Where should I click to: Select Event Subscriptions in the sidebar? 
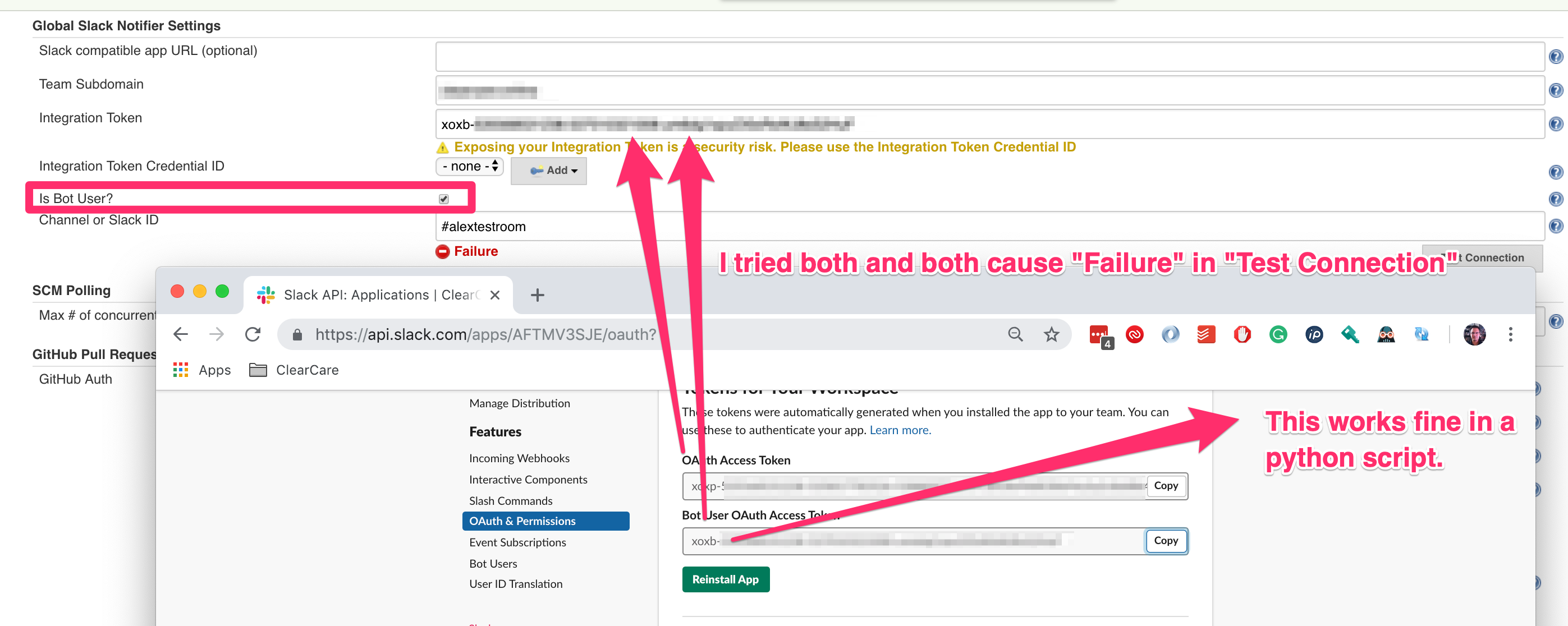[517, 542]
